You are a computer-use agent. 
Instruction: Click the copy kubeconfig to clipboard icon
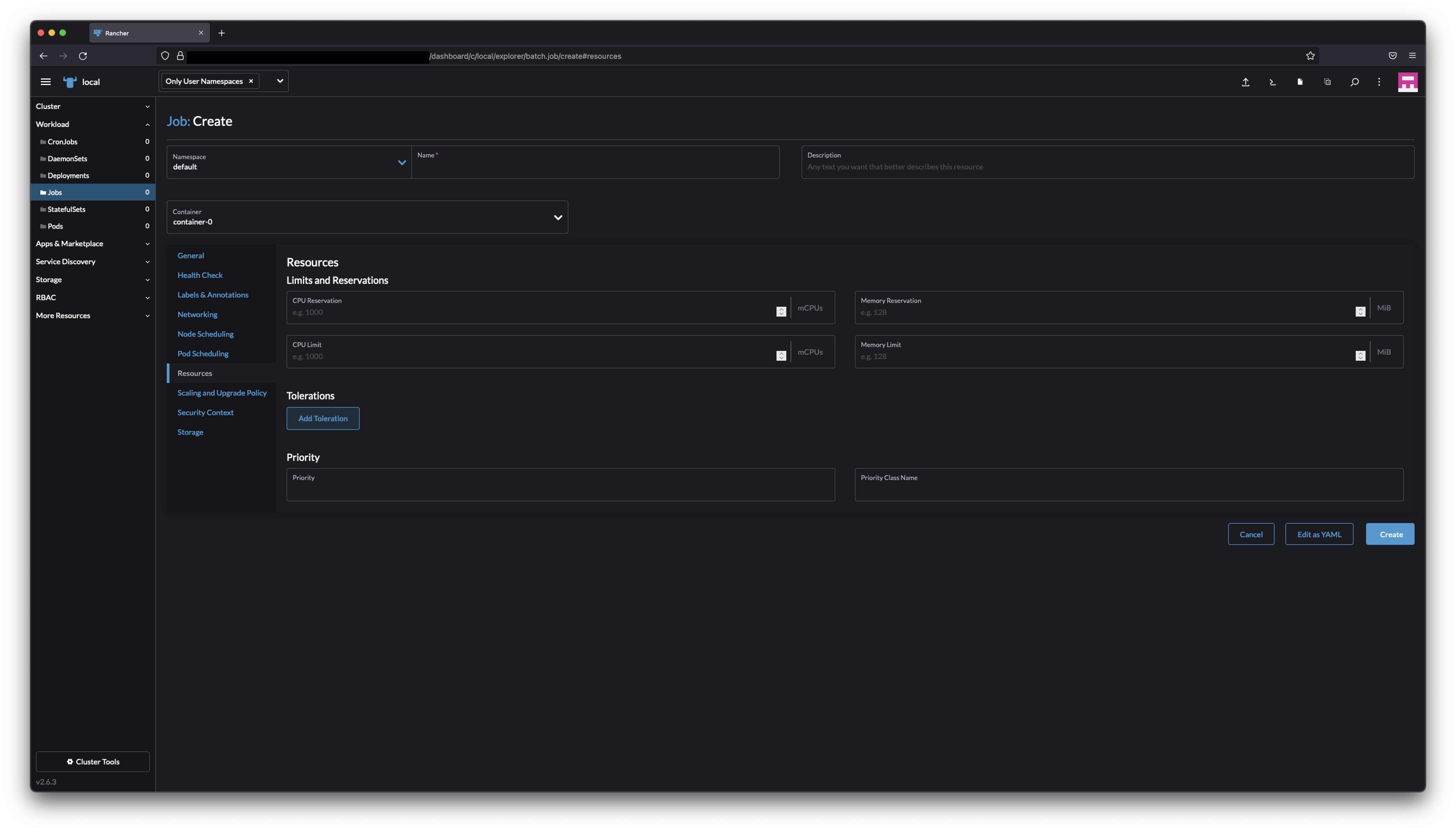click(1327, 82)
